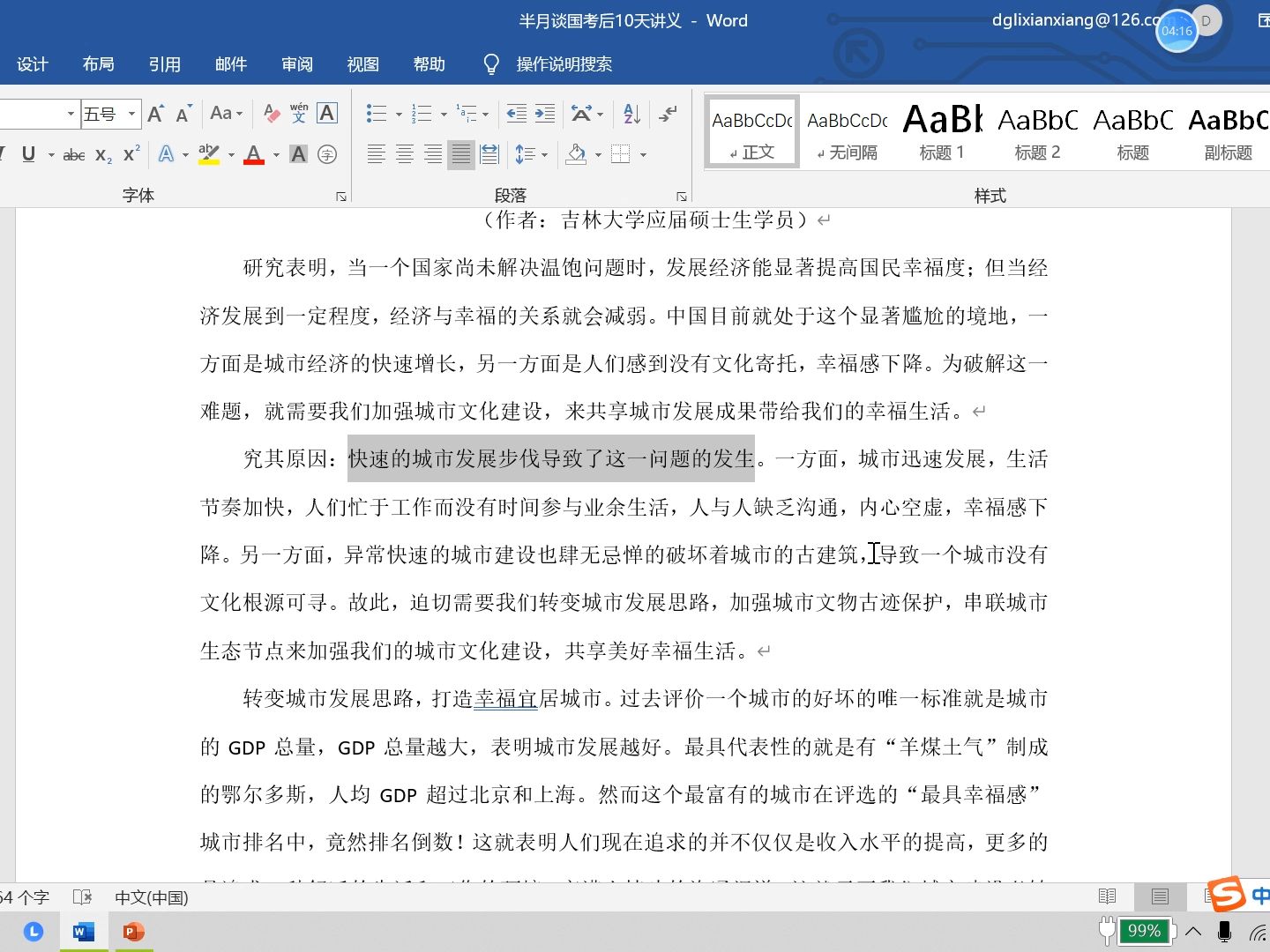Click the 操作说明搜索 search box
1270x952 pixels.
click(x=564, y=64)
